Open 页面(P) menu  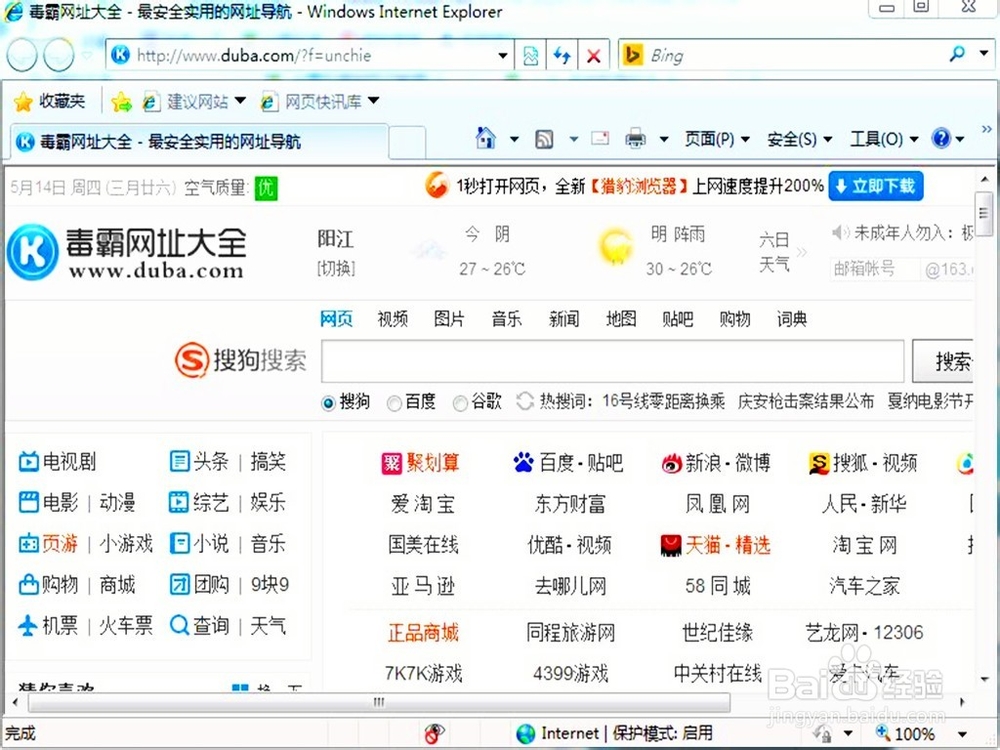pos(717,139)
